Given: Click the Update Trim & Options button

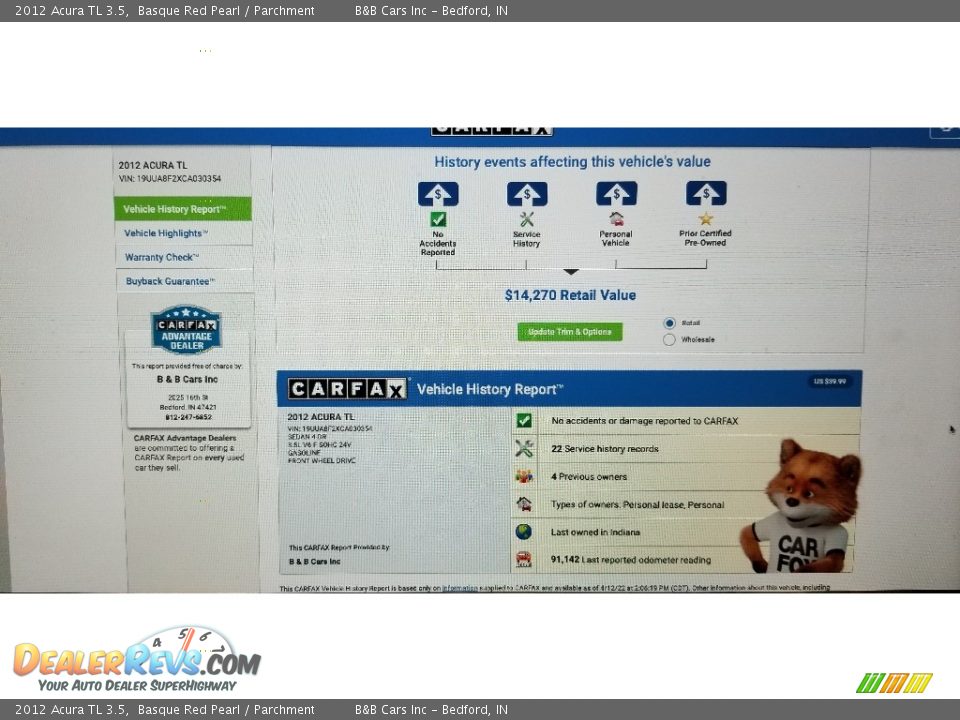Looking at the screenshot, I should pyautogui.click(x=569, y=332).
